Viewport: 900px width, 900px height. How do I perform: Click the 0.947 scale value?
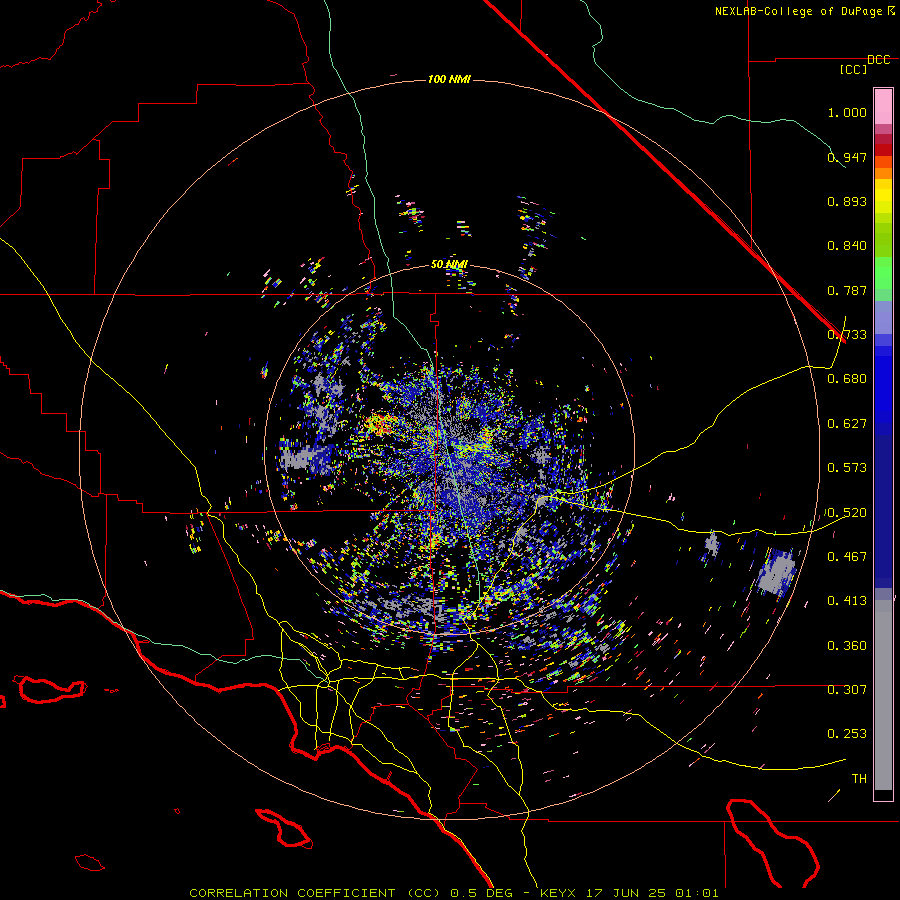[847, 157]
